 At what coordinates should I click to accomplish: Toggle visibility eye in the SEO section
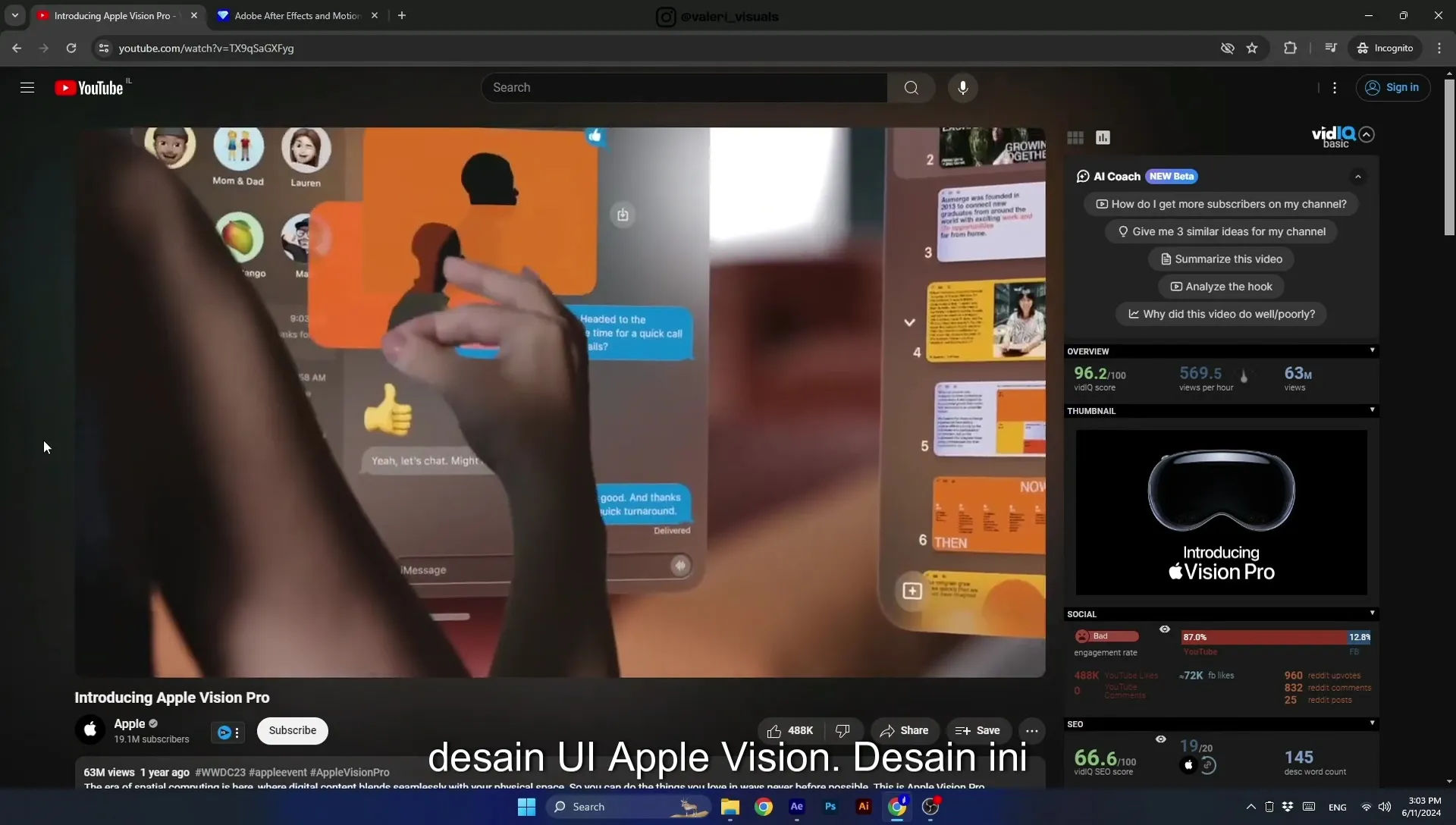(x=1160, y=739)
